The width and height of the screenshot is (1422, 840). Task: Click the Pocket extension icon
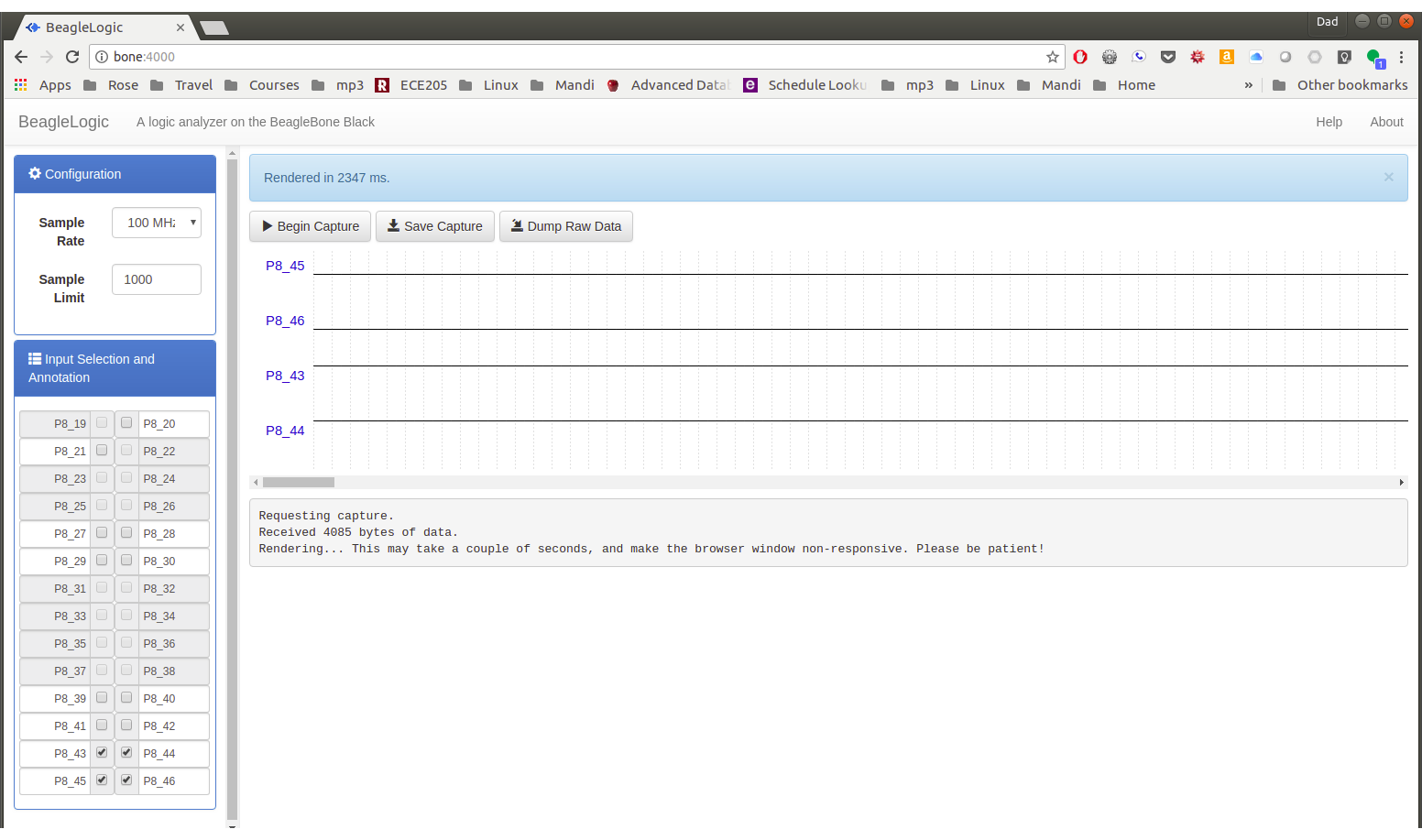(1168, 57)
